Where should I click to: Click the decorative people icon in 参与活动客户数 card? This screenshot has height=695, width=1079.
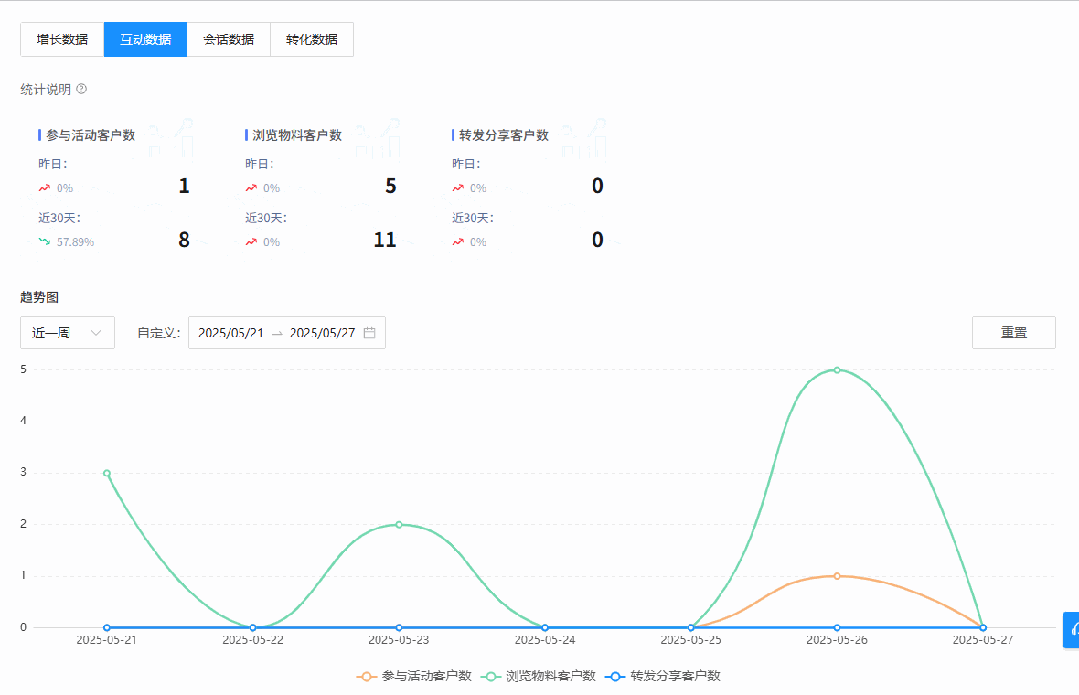pyautogui.click(x=172, y=140)
